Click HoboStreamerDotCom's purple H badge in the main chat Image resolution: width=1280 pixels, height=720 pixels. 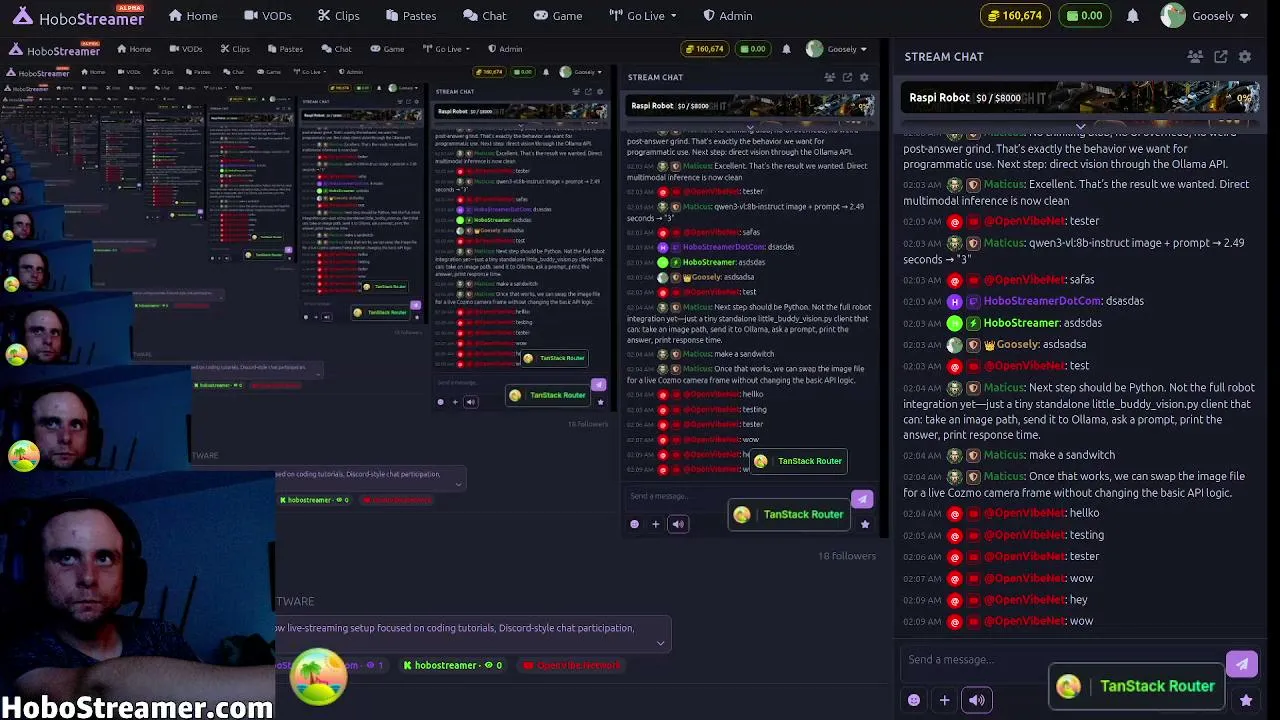[x=955, y=301]
